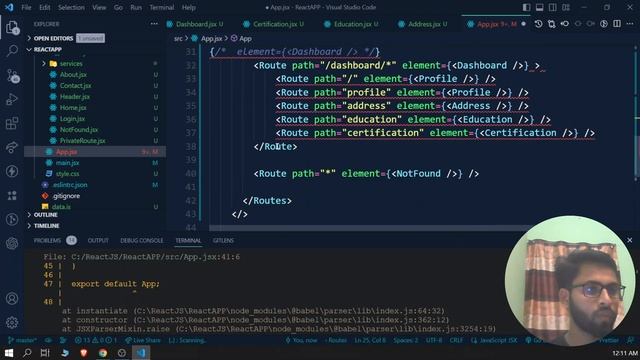Screen dimensions: 640x360
Task: Expand the OUTLINE section
Action: 45,215
